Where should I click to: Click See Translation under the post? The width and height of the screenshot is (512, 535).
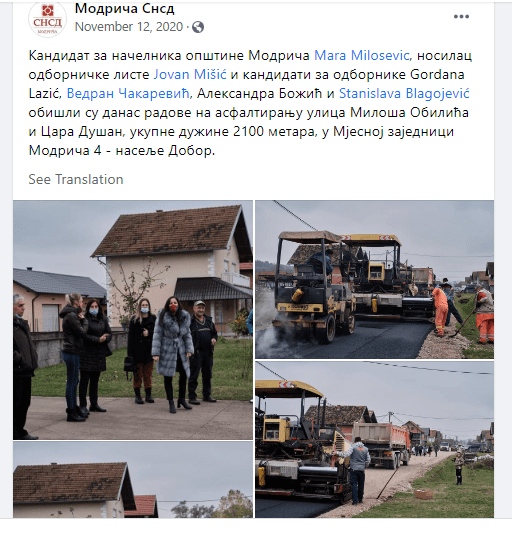click(76, 179)
